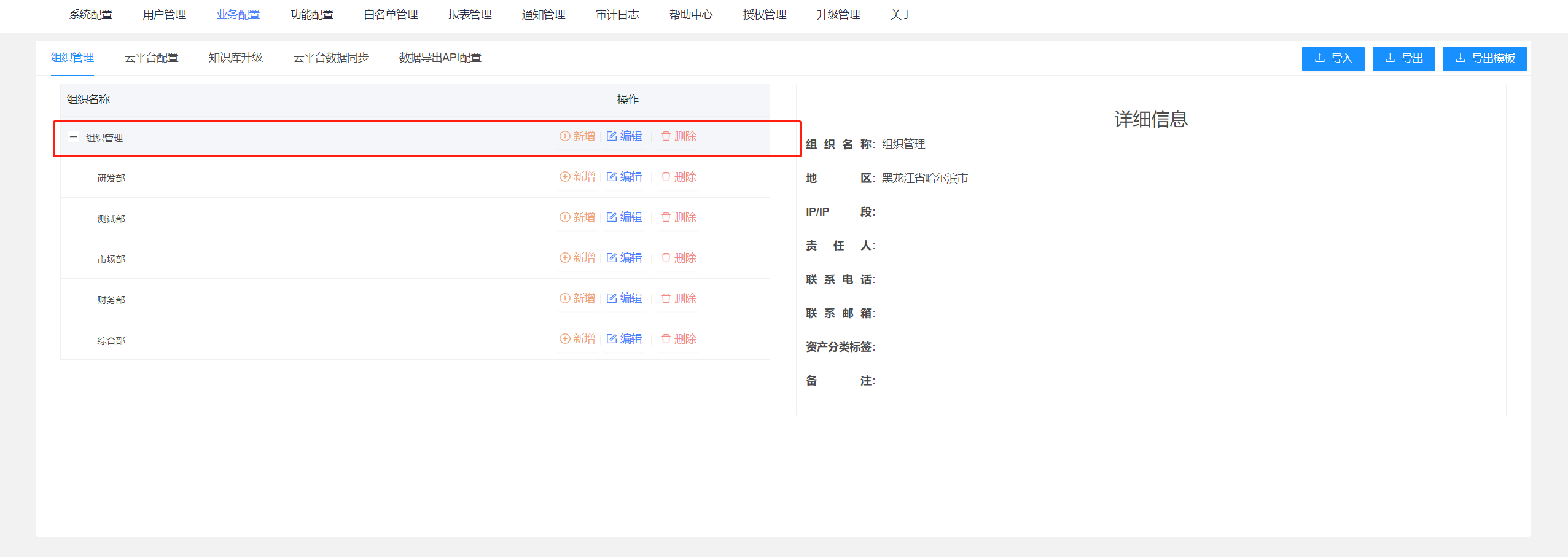Click the delete trash icon on 组织管理 row
Image resolution: width=1568 pixels, height=557 pixels.
pyautogui.click(x=666, y=136)
